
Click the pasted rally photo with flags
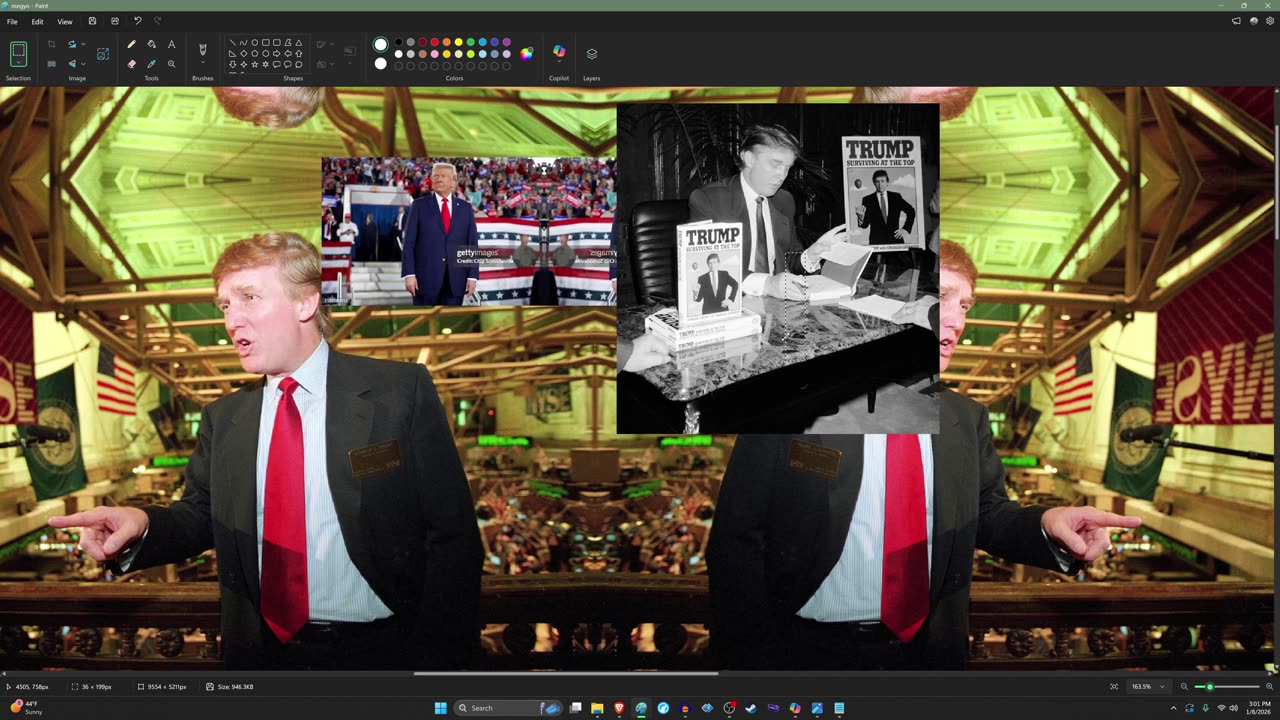pyautogui.click(x=469, y=231)
